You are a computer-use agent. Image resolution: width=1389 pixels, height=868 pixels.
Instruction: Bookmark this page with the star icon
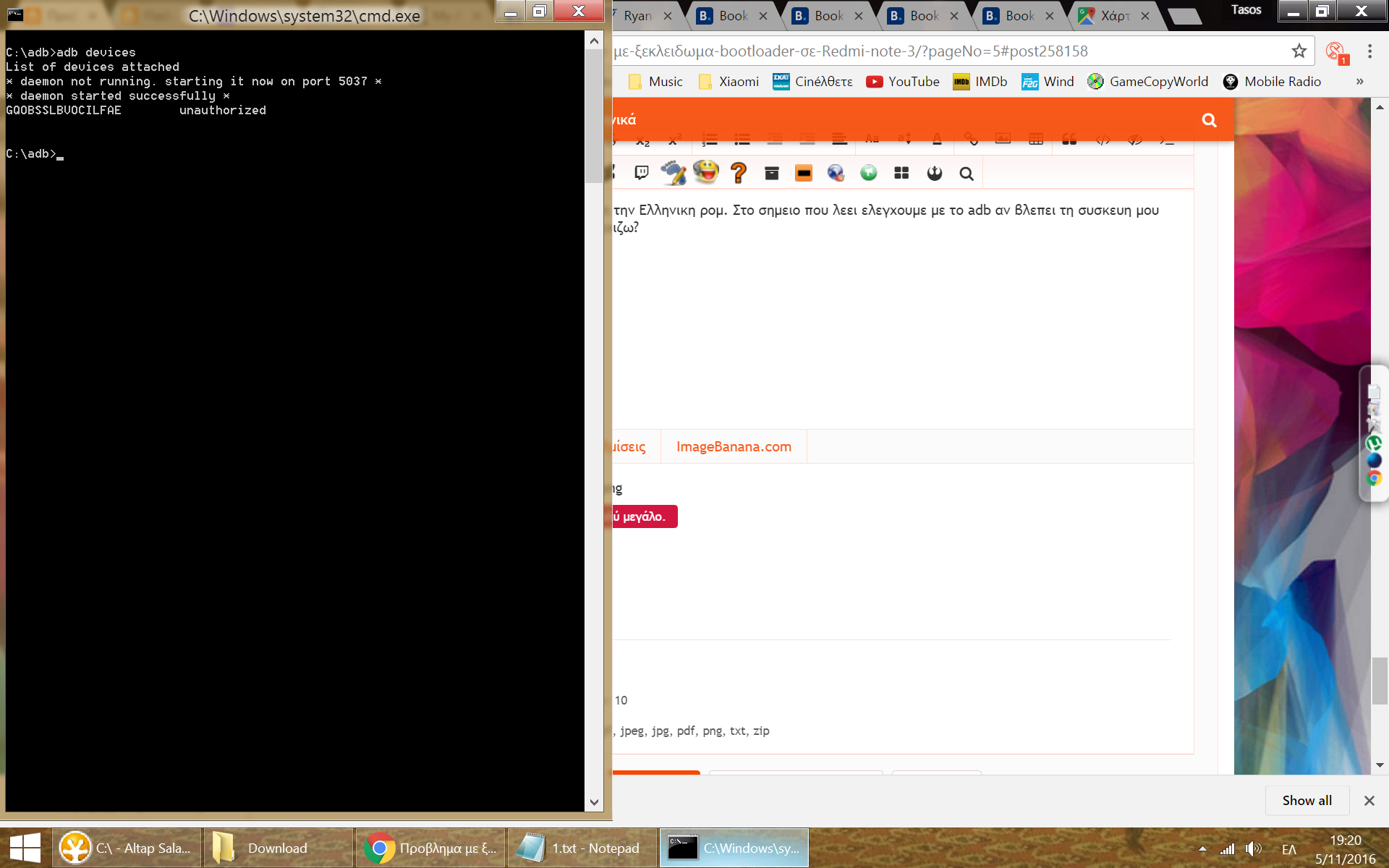point(1299,51)
